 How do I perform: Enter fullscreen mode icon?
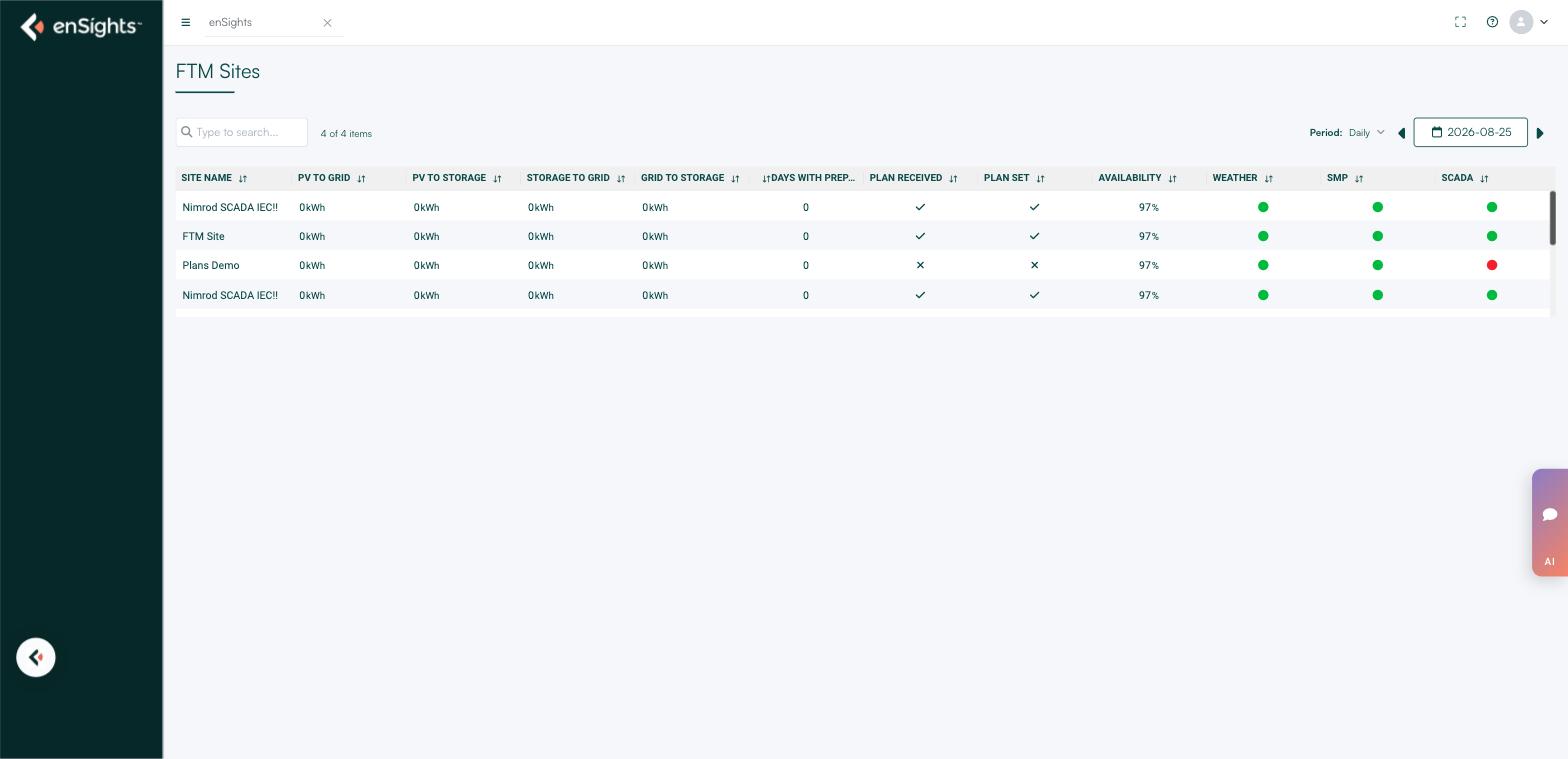tap(1460, 22)
